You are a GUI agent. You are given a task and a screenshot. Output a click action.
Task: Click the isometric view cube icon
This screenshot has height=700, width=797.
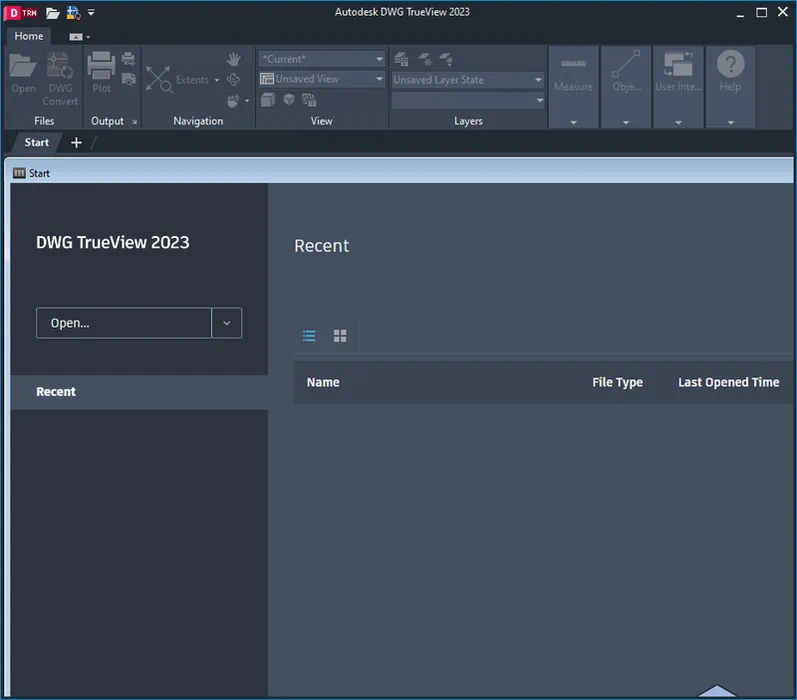click(289, 100)
